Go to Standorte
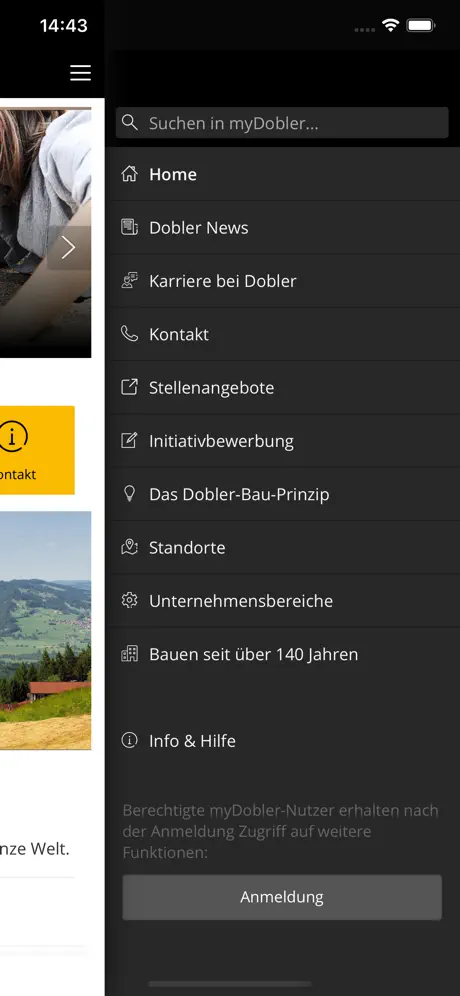 point(283,548)
